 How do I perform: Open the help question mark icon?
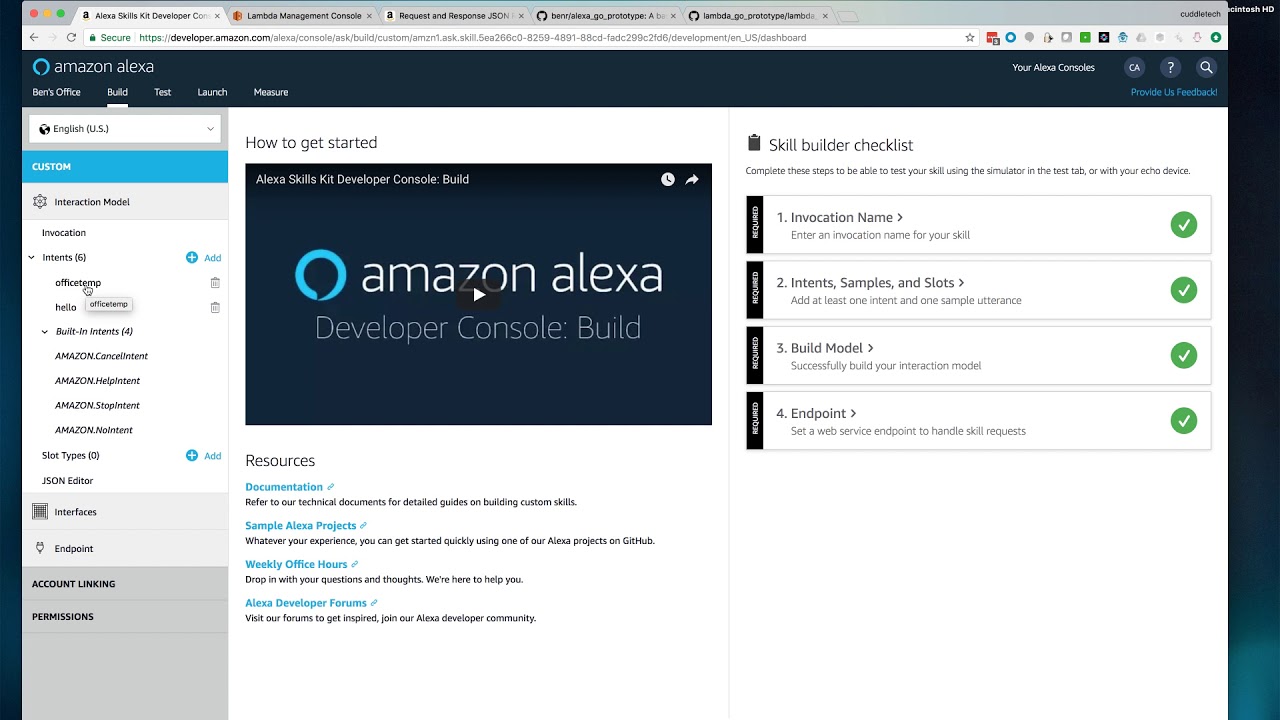tap(1170, 67)
